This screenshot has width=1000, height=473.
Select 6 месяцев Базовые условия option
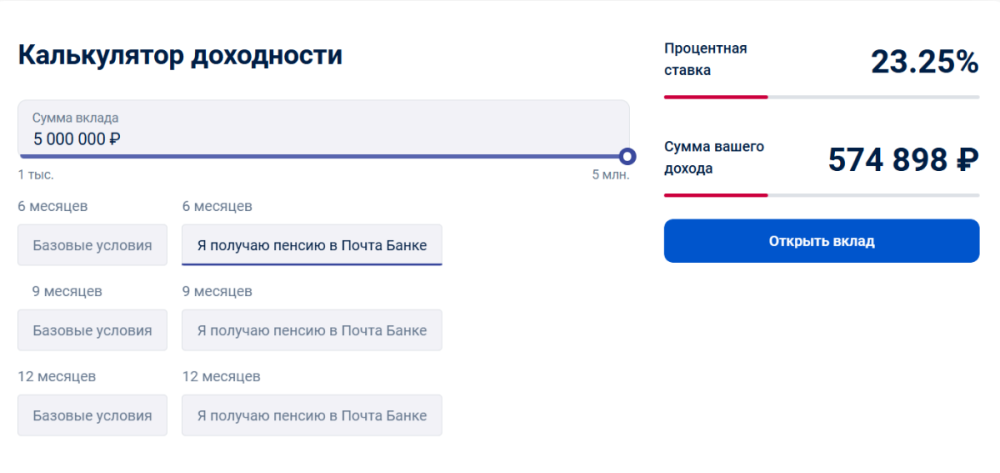92,245
